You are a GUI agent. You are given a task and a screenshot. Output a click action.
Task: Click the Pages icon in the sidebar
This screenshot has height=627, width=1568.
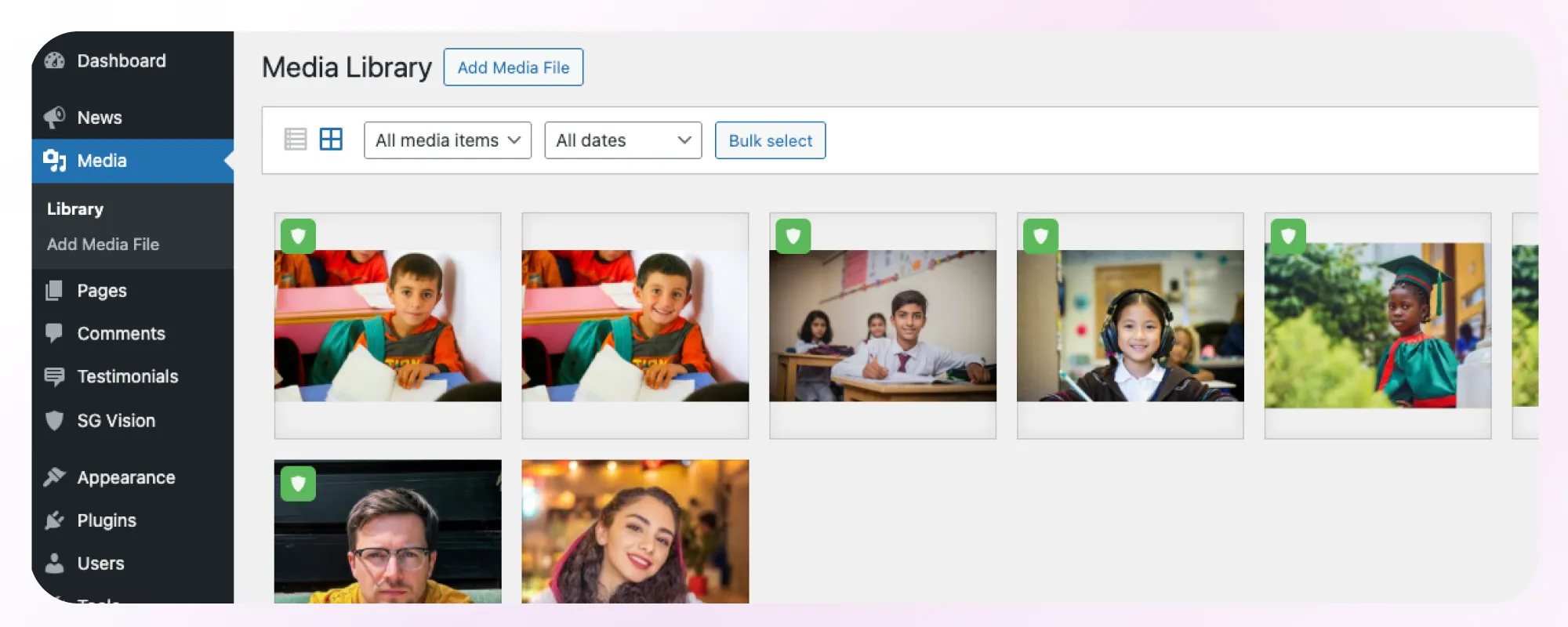coord(54,291)
